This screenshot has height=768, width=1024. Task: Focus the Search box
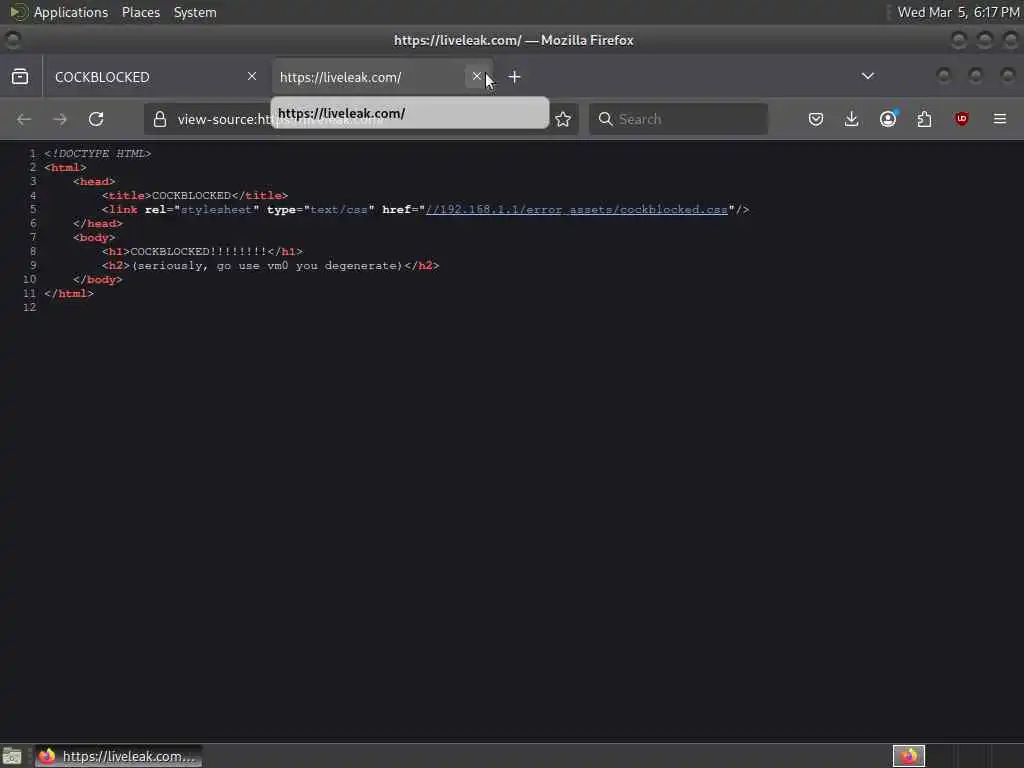(x=679, y=120)
